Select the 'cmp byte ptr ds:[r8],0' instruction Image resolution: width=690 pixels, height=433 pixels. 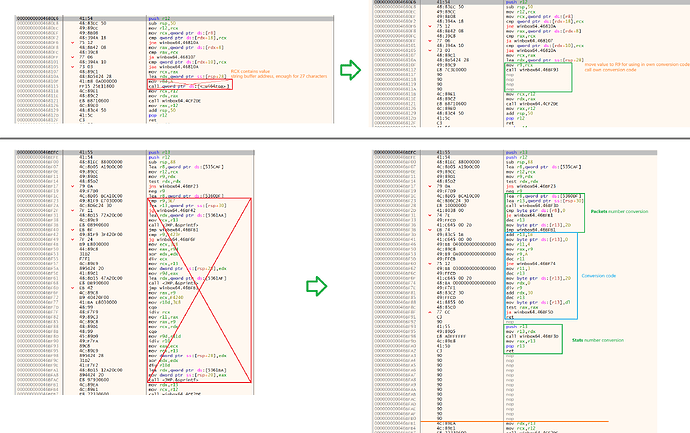(x=536, y=210)
